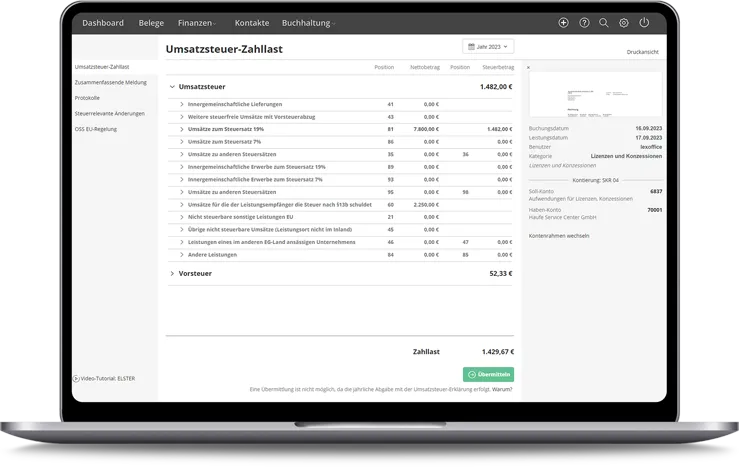Go to Belege in the top navigation
Viewport: 739px width, 467px height.
click(151, 22)
